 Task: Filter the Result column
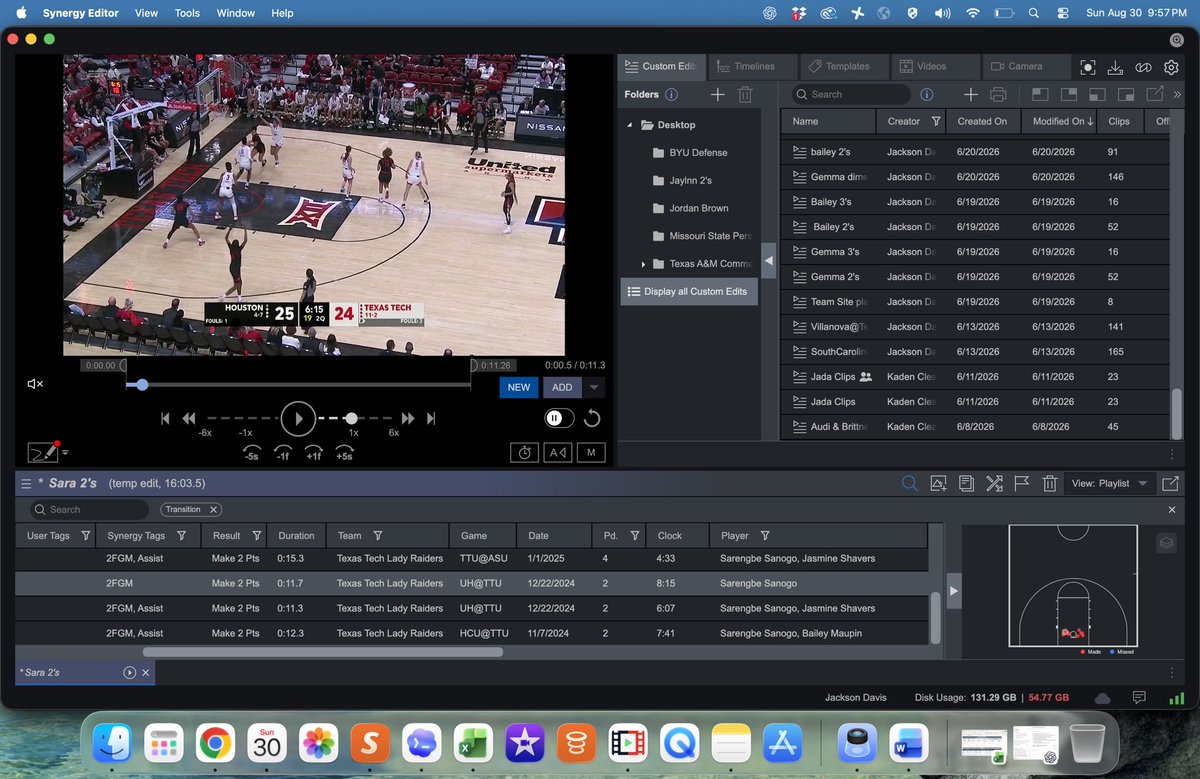click(257, 535)
